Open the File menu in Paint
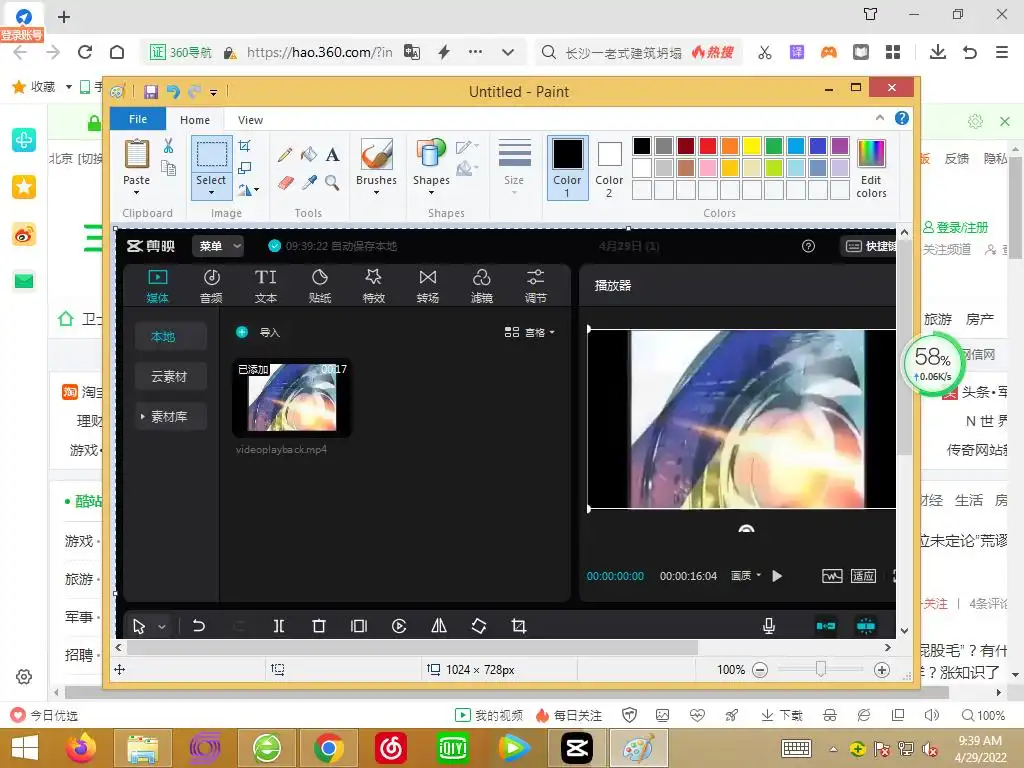The image size is (1024, 768). pyautogui.click(x=138, y=119)
